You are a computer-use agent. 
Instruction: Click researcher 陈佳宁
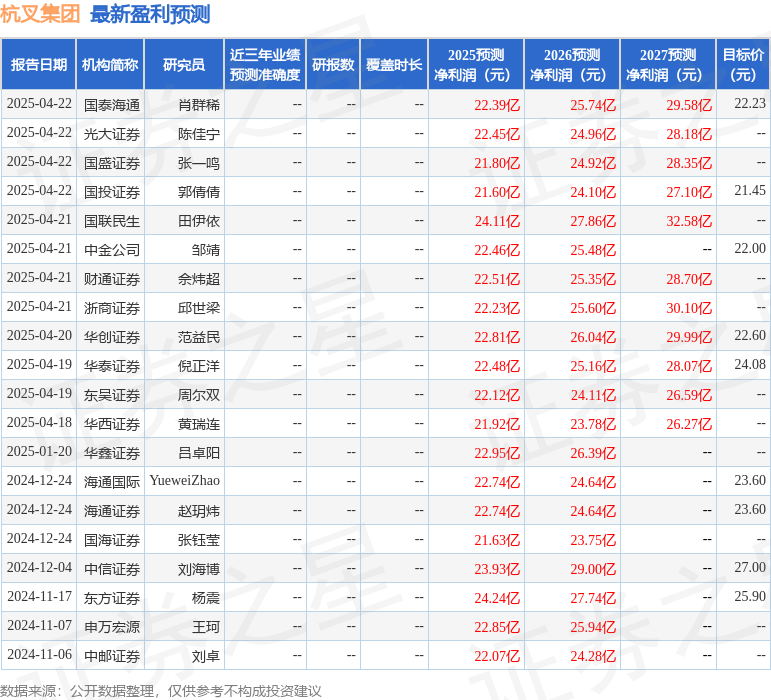(x=199, y=134)
